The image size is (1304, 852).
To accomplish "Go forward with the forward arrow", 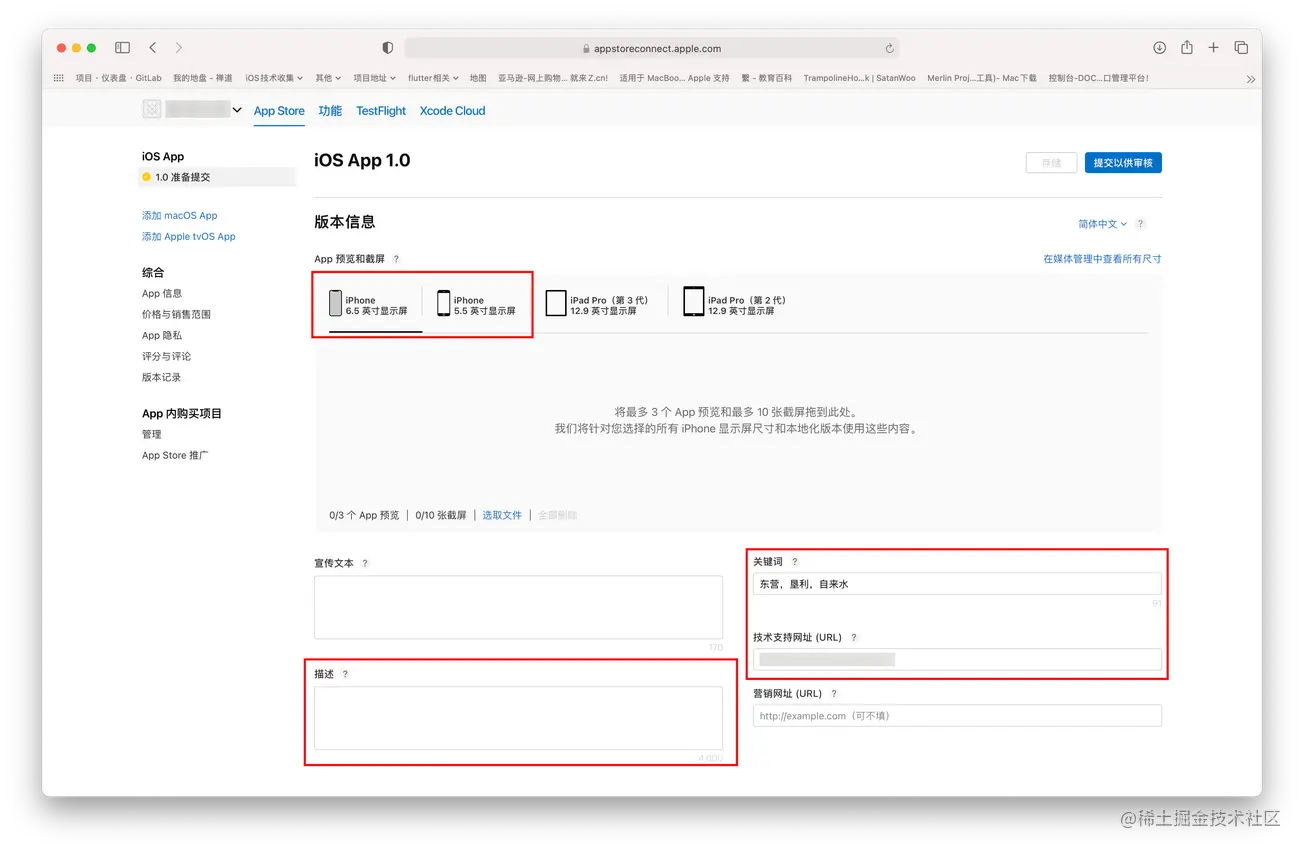I will 179,47.
